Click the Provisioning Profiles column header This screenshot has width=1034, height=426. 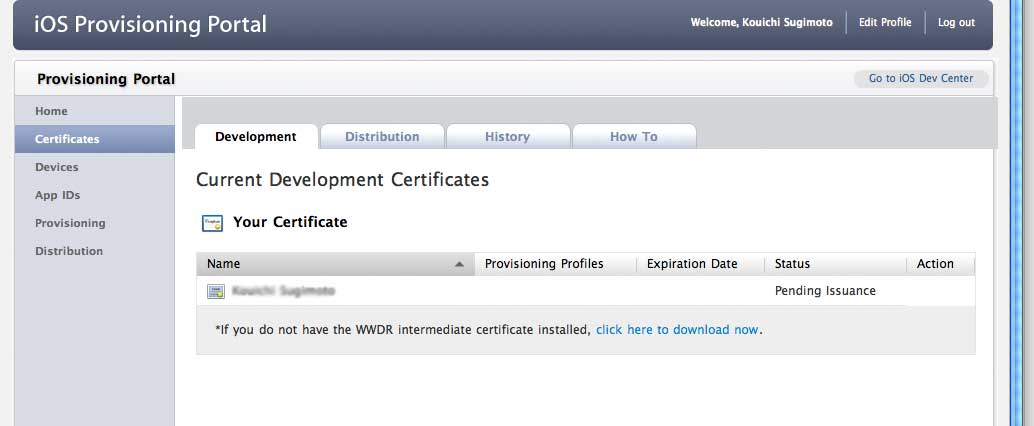[544, 264]
